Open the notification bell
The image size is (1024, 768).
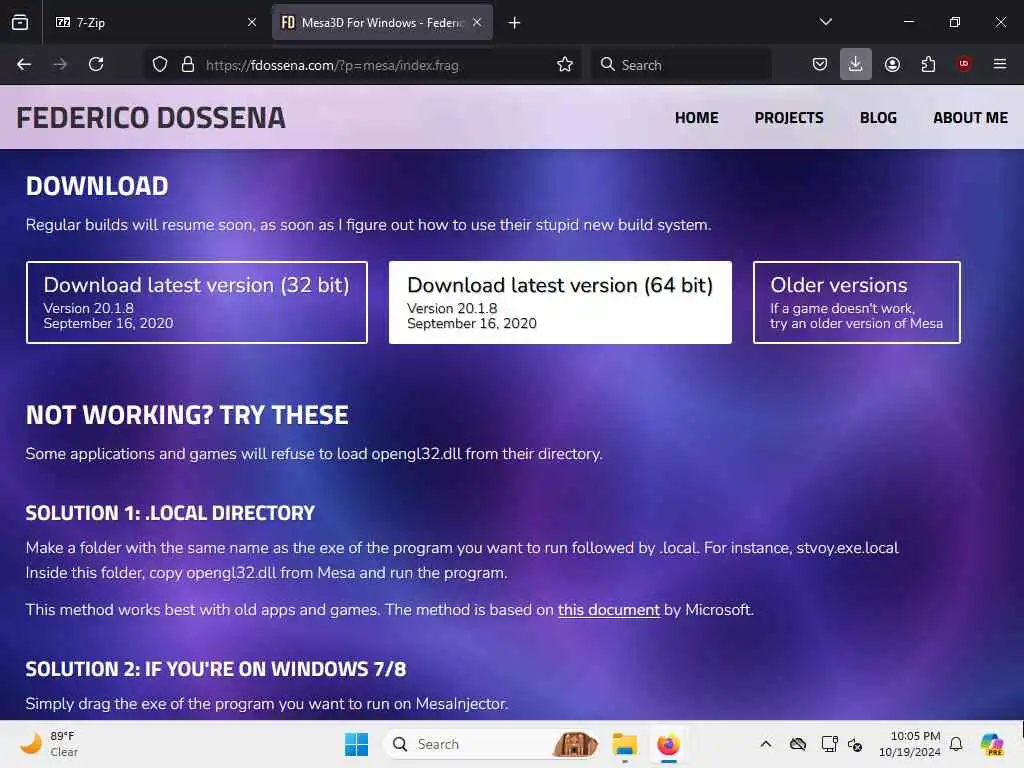956,744
